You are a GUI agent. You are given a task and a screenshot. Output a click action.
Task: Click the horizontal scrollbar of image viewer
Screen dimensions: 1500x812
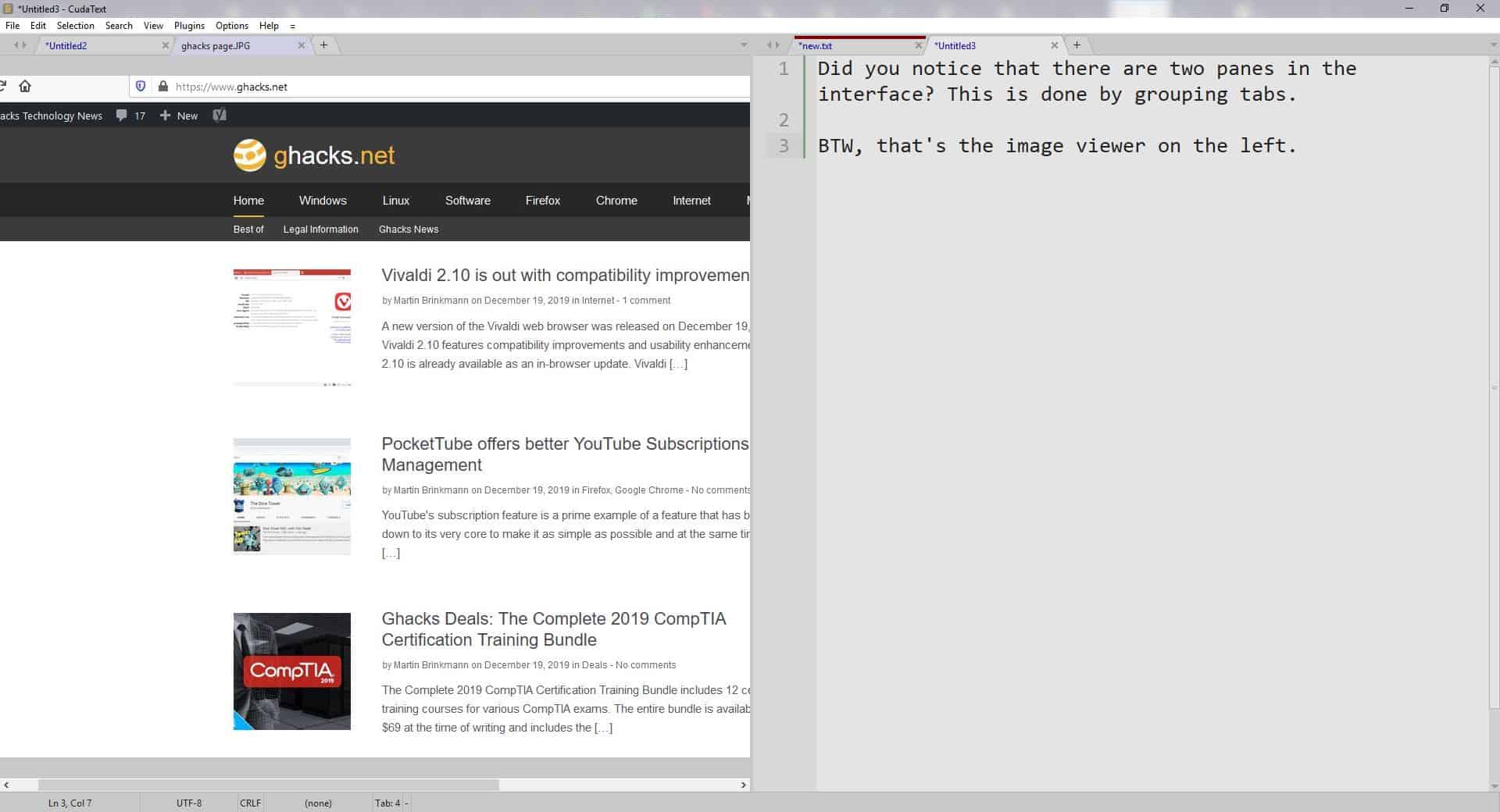pos(268,785)
